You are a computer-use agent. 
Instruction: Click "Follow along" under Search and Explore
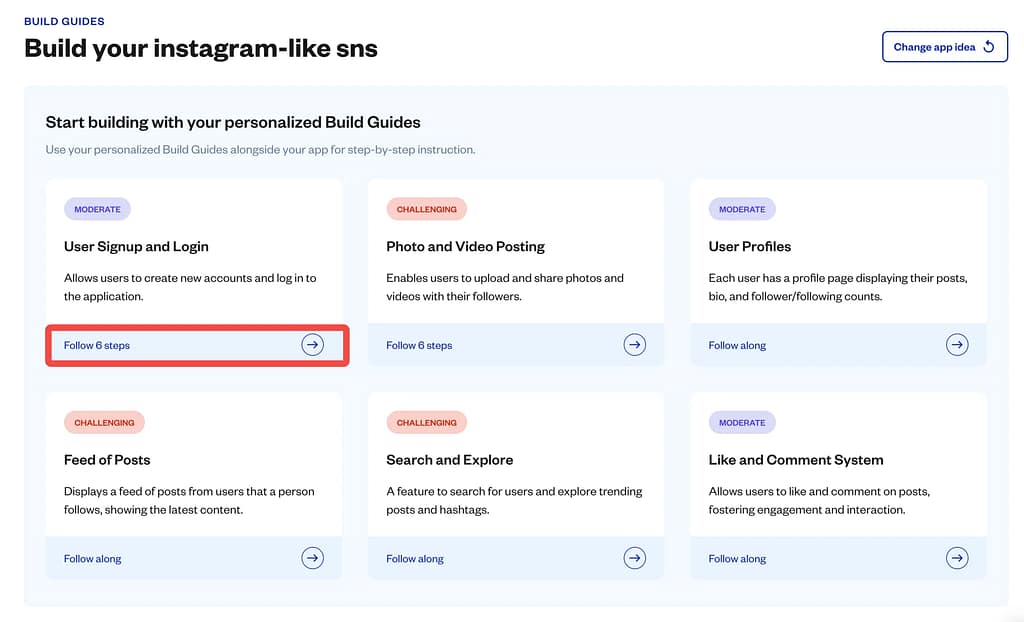pyautogui.click(x=415, y=559)
